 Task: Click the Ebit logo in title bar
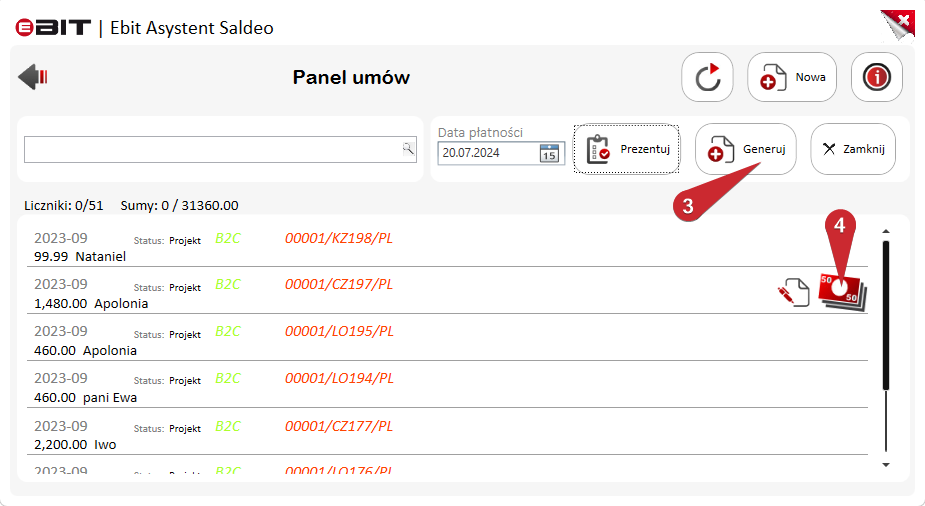53,28
